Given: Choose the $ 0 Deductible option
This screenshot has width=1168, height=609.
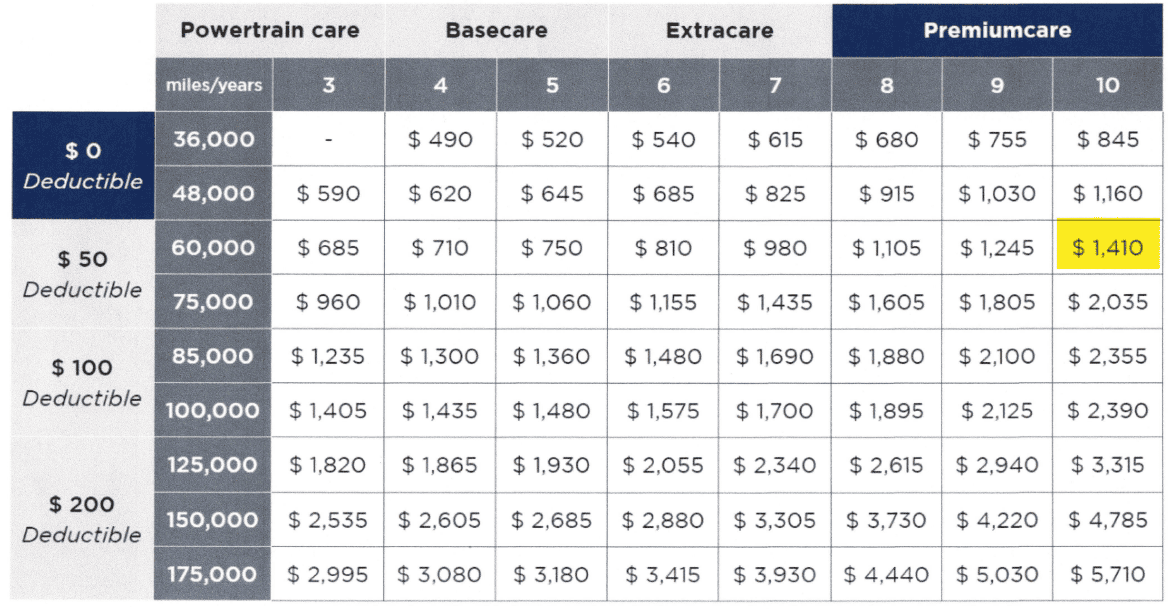Looking at the screenshot, I should click(83, 165).
